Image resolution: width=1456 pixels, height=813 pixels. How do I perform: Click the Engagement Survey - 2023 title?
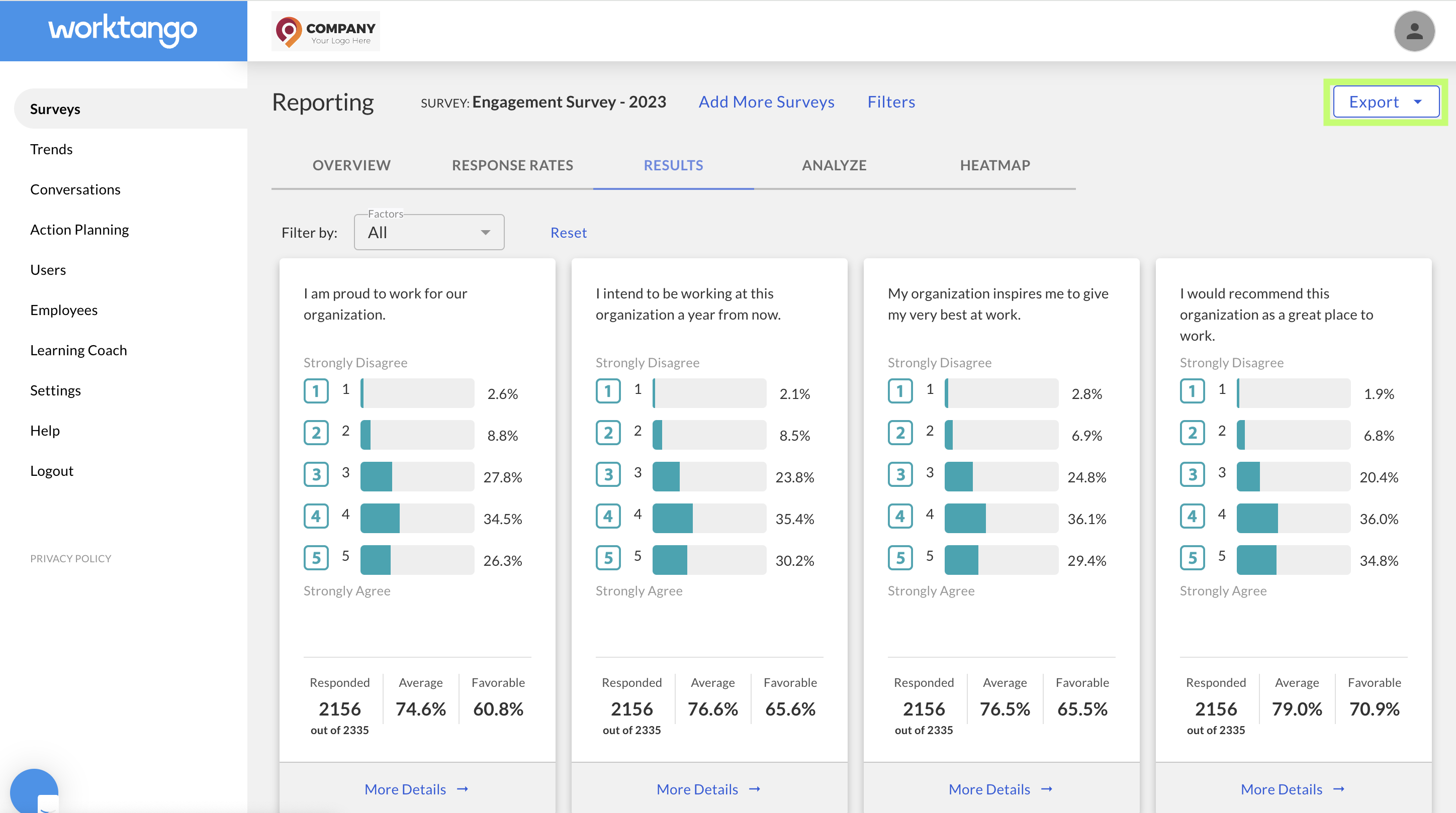pyautogui.click(x=569, y=101)
